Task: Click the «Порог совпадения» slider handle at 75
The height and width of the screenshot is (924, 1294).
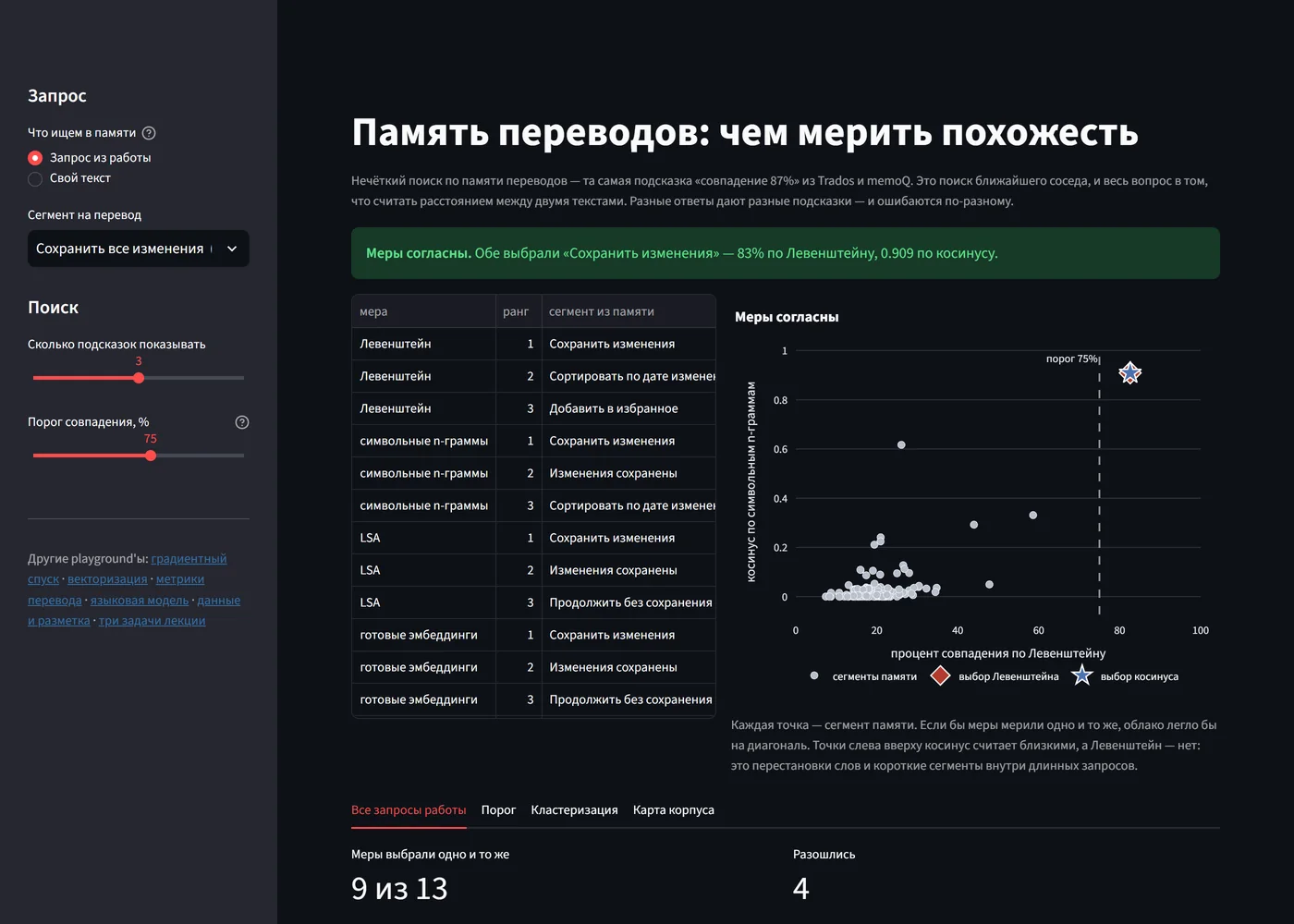Action: pos(151,456)
